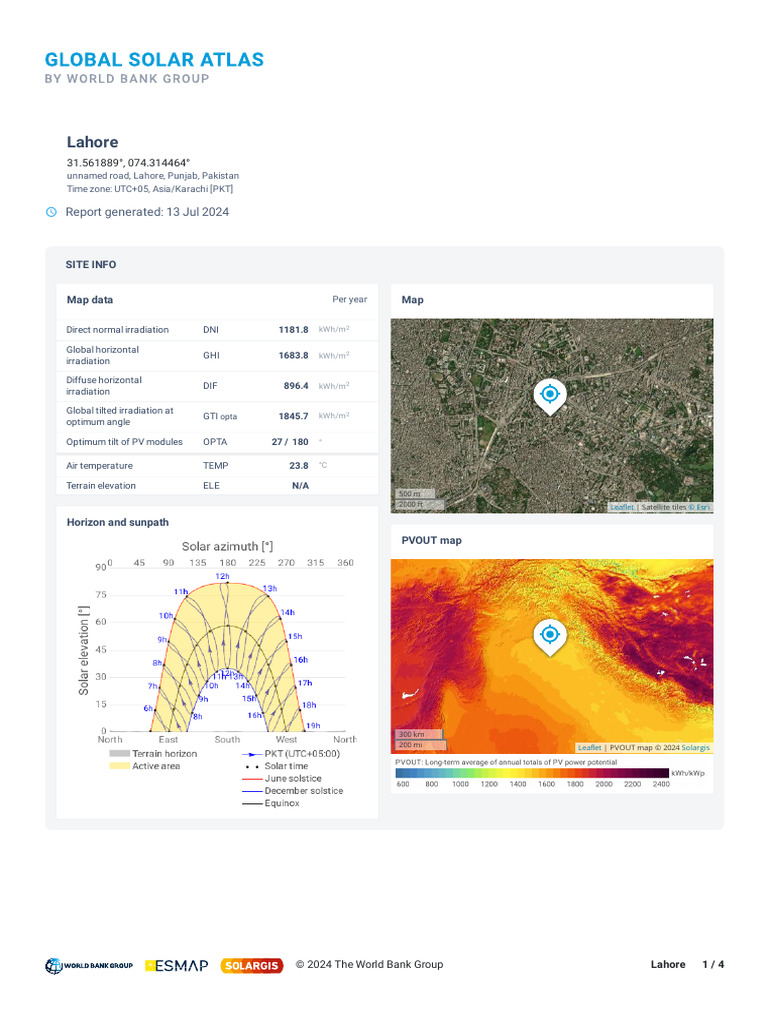This screenshot has width=768, height=1024.
Task: Click the 'Map data' panel heading
Action: [x=89, y=300]
